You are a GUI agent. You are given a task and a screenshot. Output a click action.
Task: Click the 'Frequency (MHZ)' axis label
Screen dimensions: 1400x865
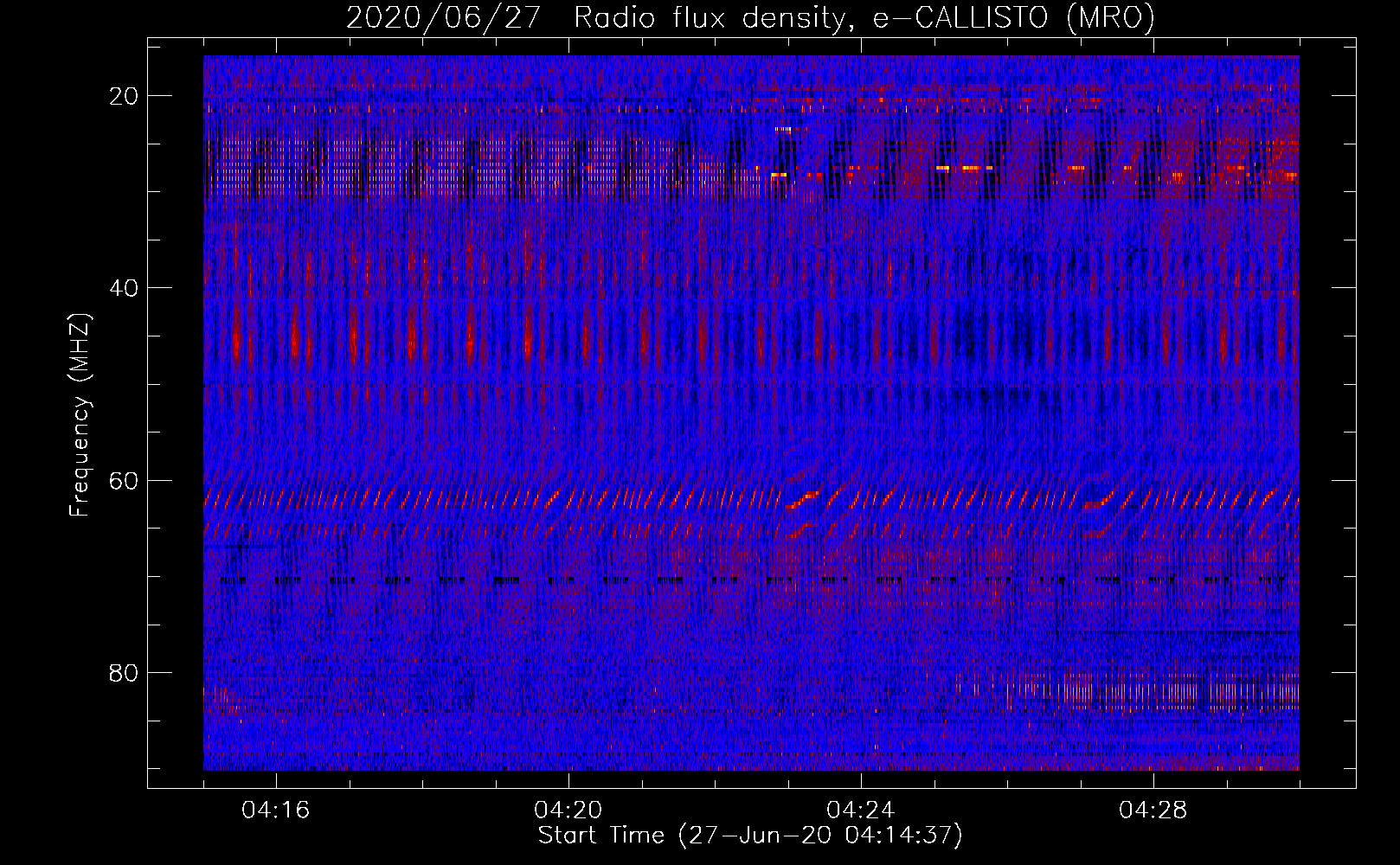80,415
